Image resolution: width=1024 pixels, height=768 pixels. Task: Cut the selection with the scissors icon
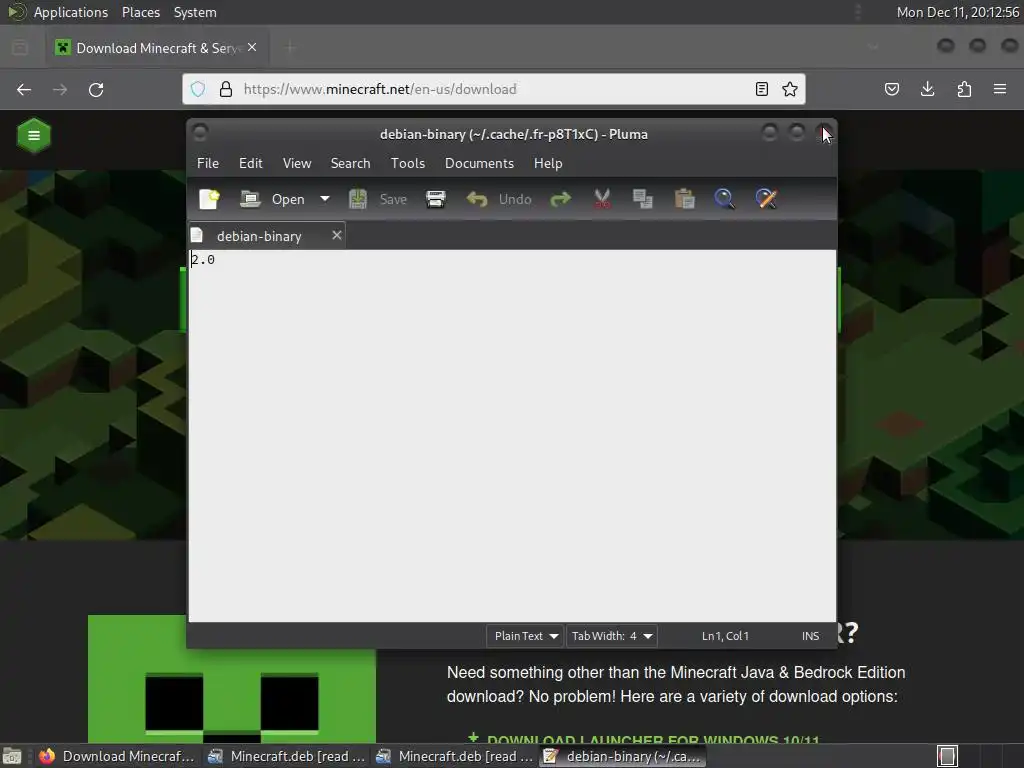point(602,199)
